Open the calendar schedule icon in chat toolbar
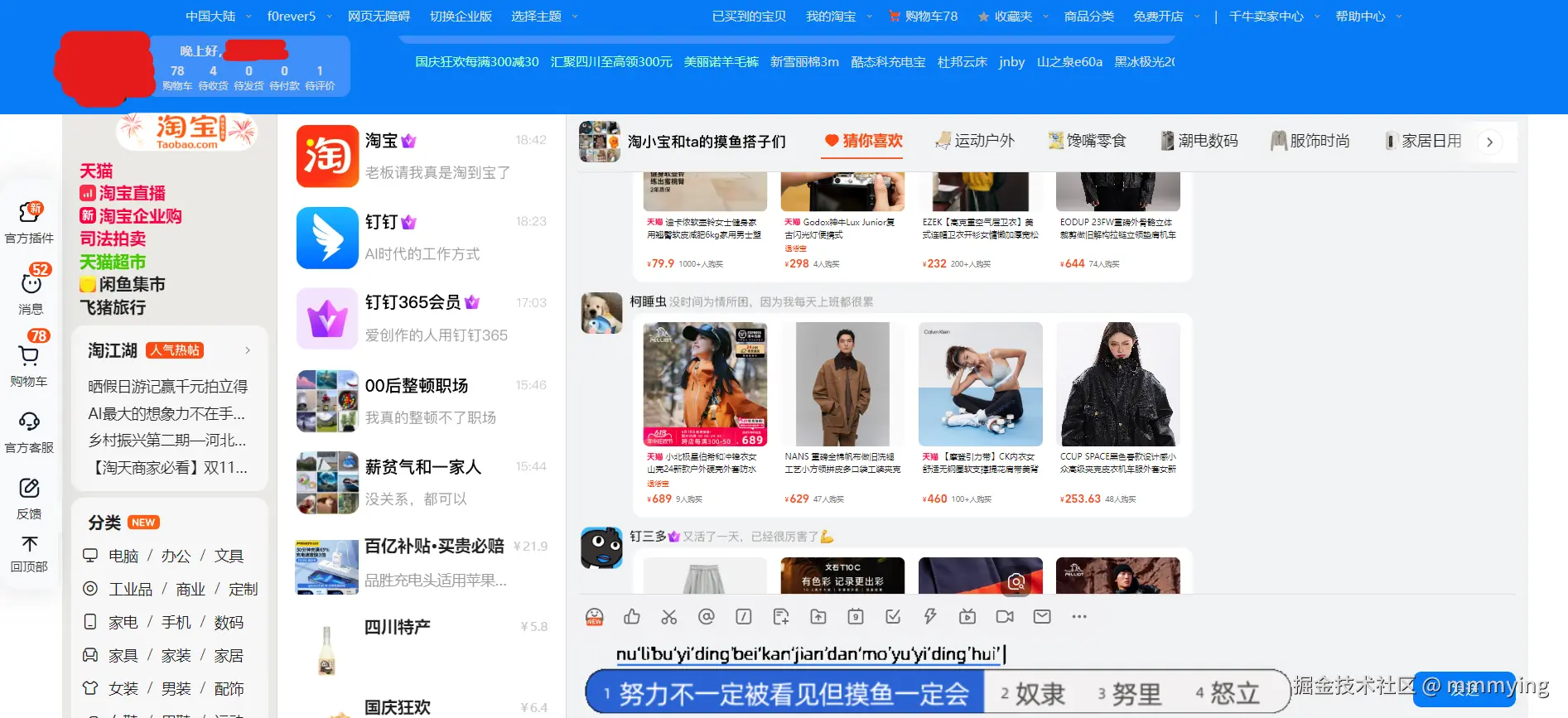This screenshot has width=1568, height=718. point(856,616)
